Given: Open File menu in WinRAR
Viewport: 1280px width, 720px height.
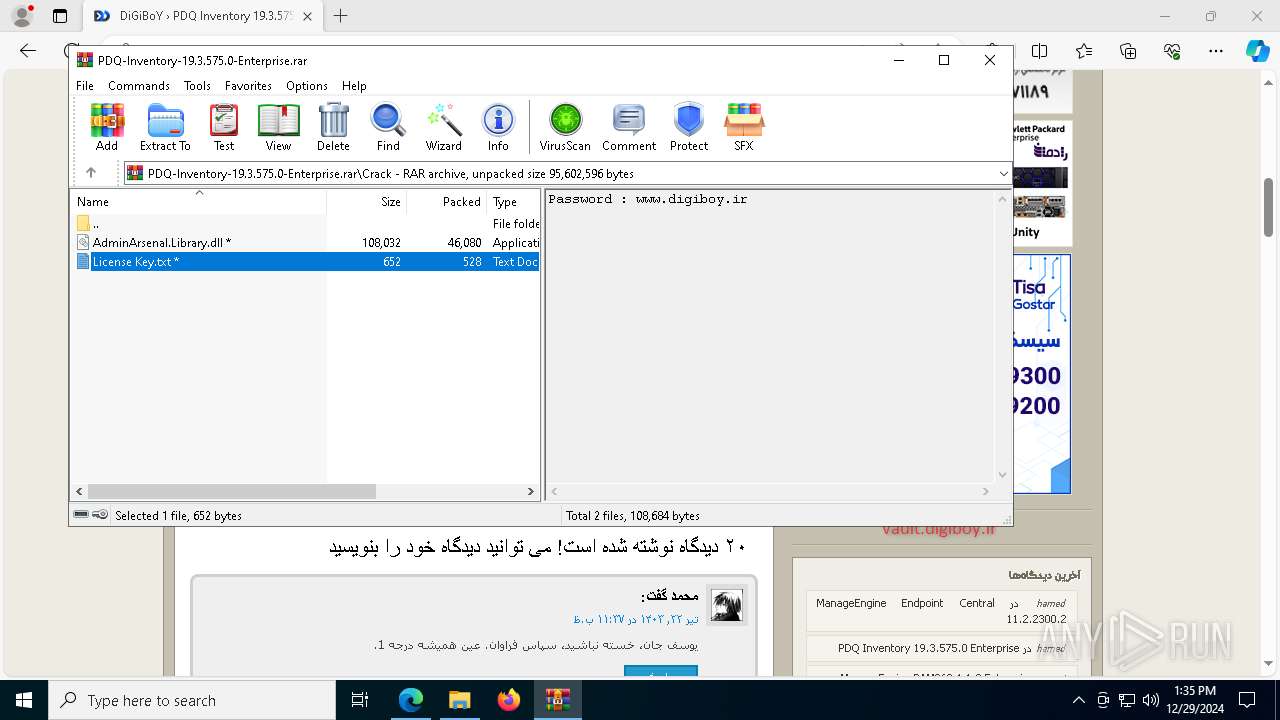Looking at the screenshot, I should (85, 86).
